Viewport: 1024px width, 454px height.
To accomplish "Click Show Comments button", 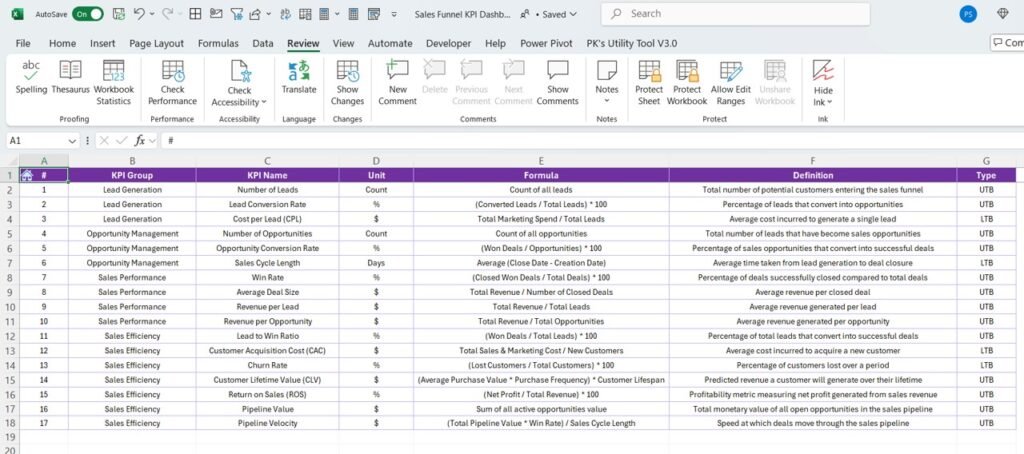I will click(x=558, y=83).
